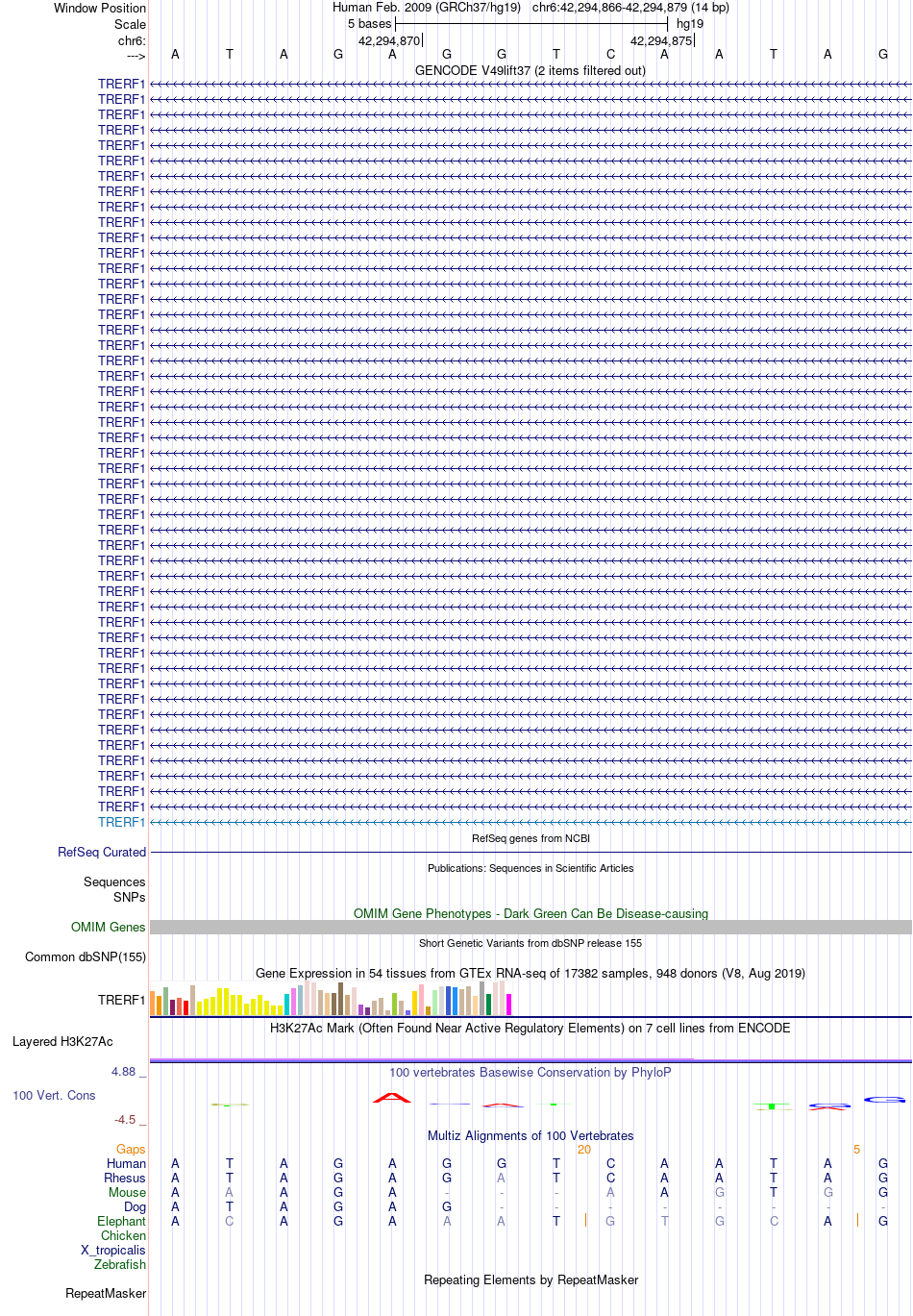The height and width of the screenshot is (1316, 913).
Task: Open the OMIM Gene Phenotypes track title
Action: 531,913
